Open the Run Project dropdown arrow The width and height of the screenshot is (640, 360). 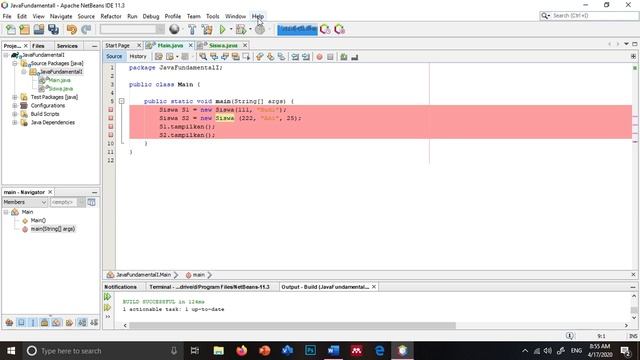point(231,29)
